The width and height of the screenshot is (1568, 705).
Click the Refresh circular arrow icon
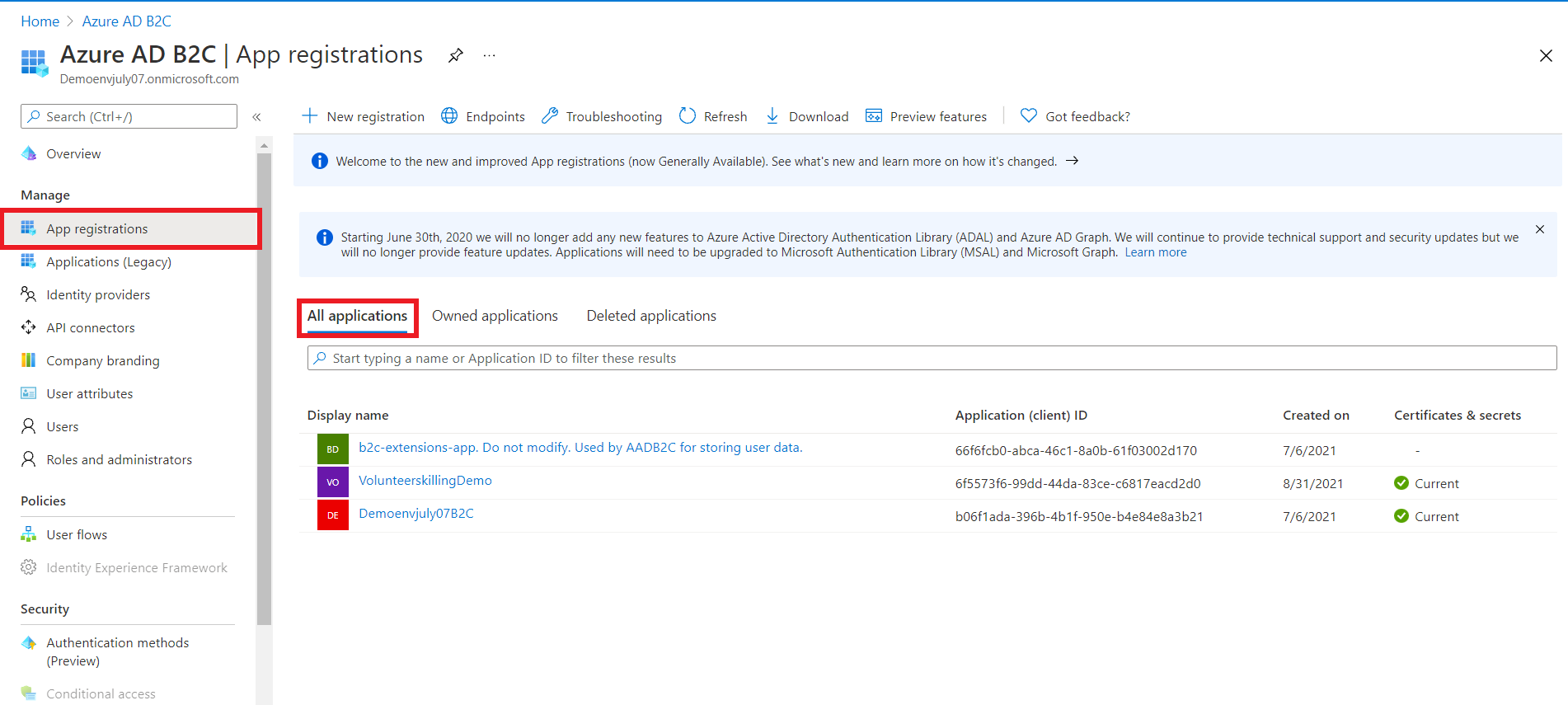[688, 115]
